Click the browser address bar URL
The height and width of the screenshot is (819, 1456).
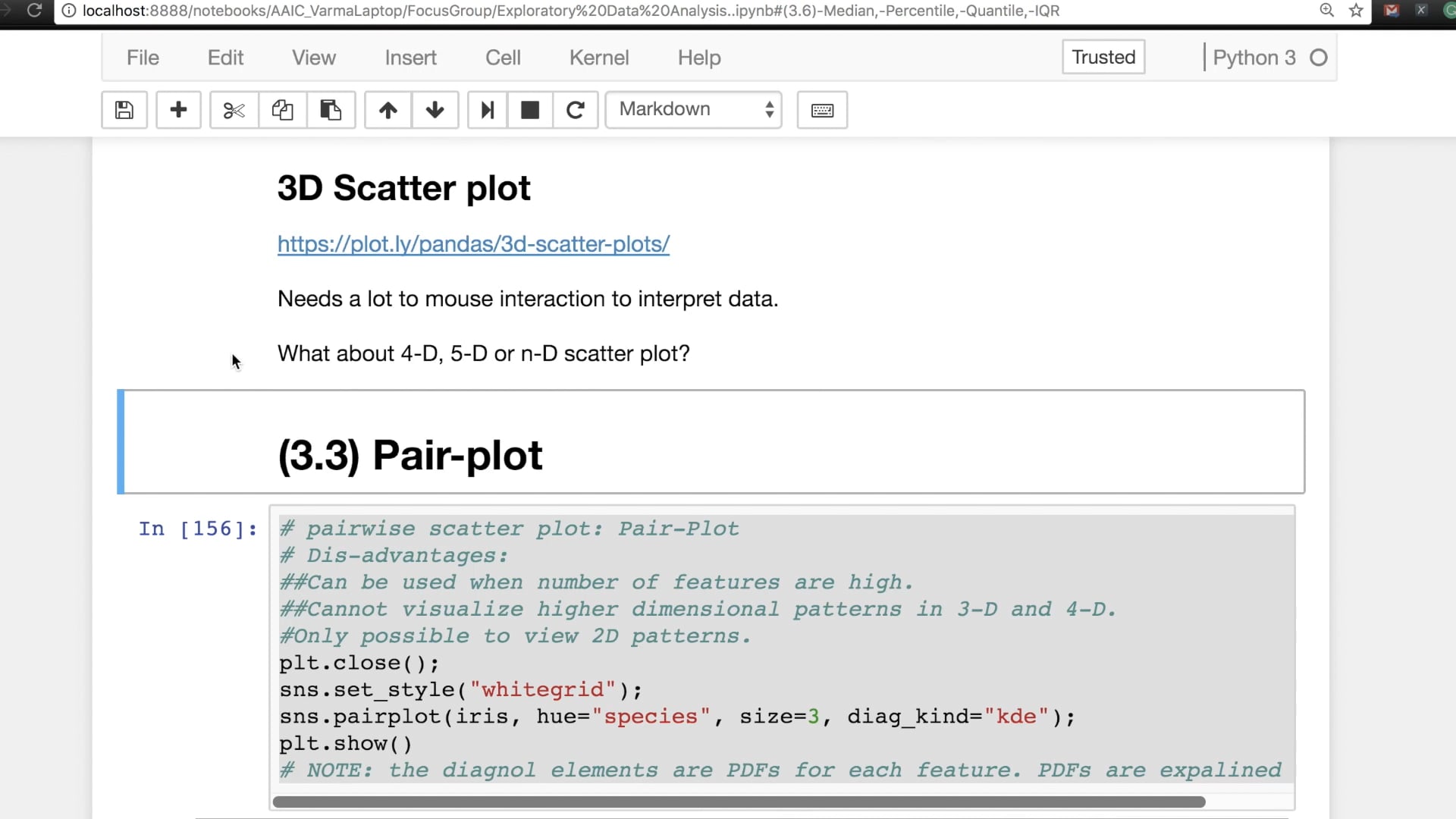[x=570, y=11]
